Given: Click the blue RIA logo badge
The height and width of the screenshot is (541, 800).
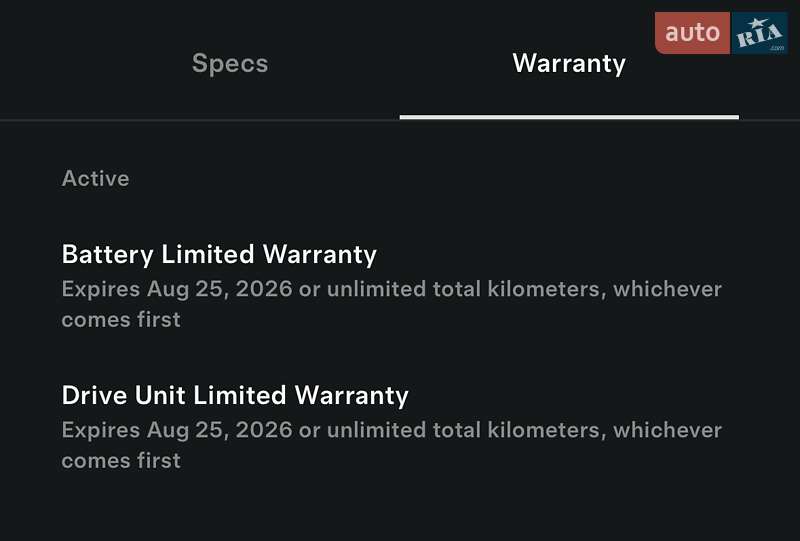Looking at the screenshot, I should pos(760,33).
